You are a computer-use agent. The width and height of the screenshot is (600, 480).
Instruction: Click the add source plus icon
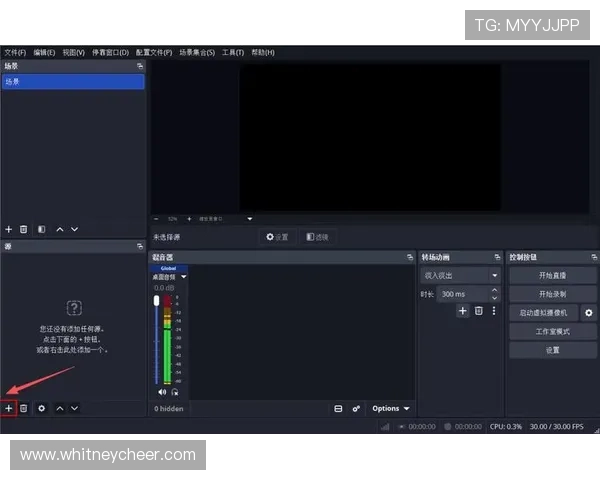coord(9,408)
